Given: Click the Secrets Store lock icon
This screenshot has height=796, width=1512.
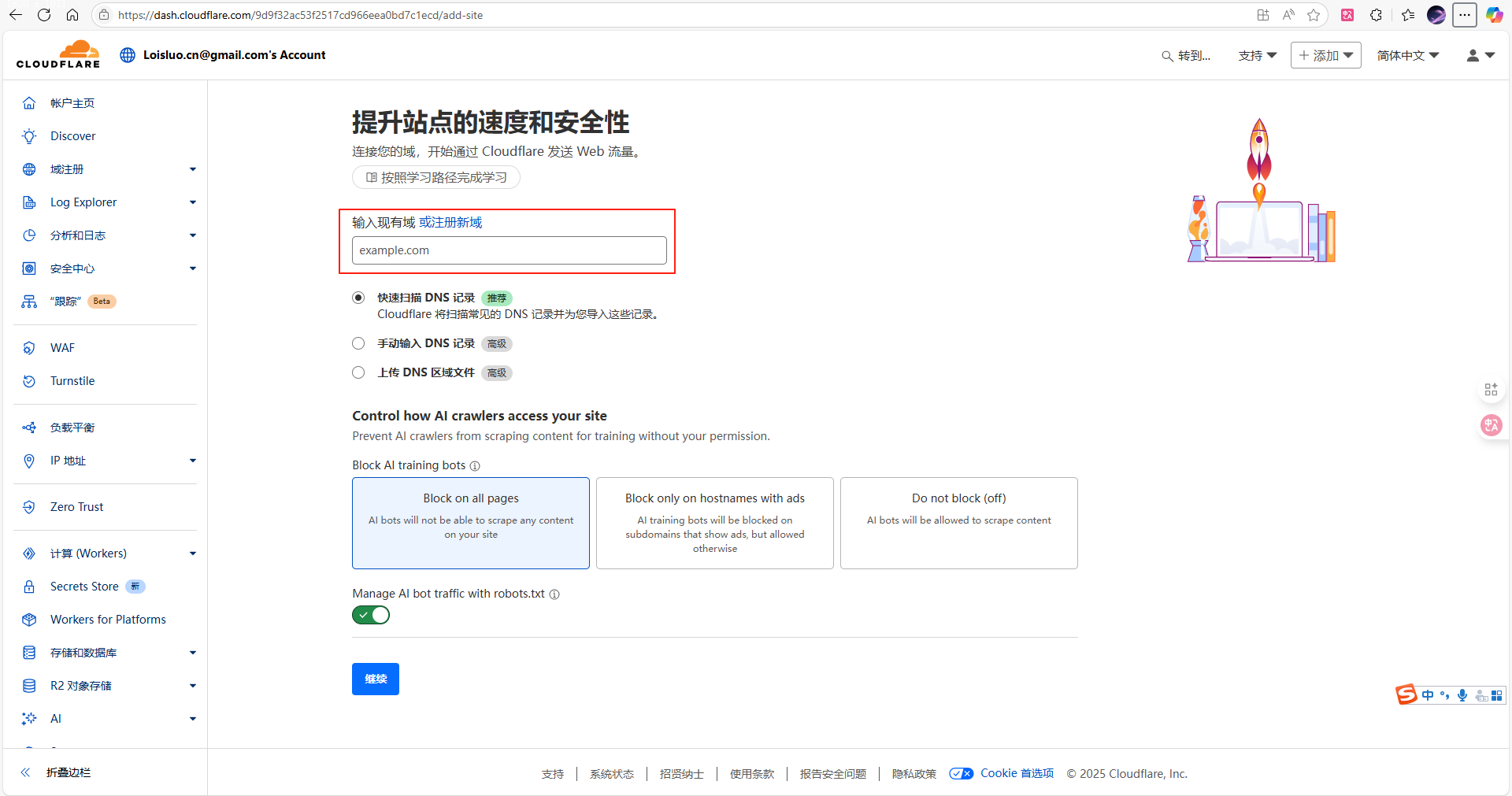Looking at the screenshot, I should 29,587.
